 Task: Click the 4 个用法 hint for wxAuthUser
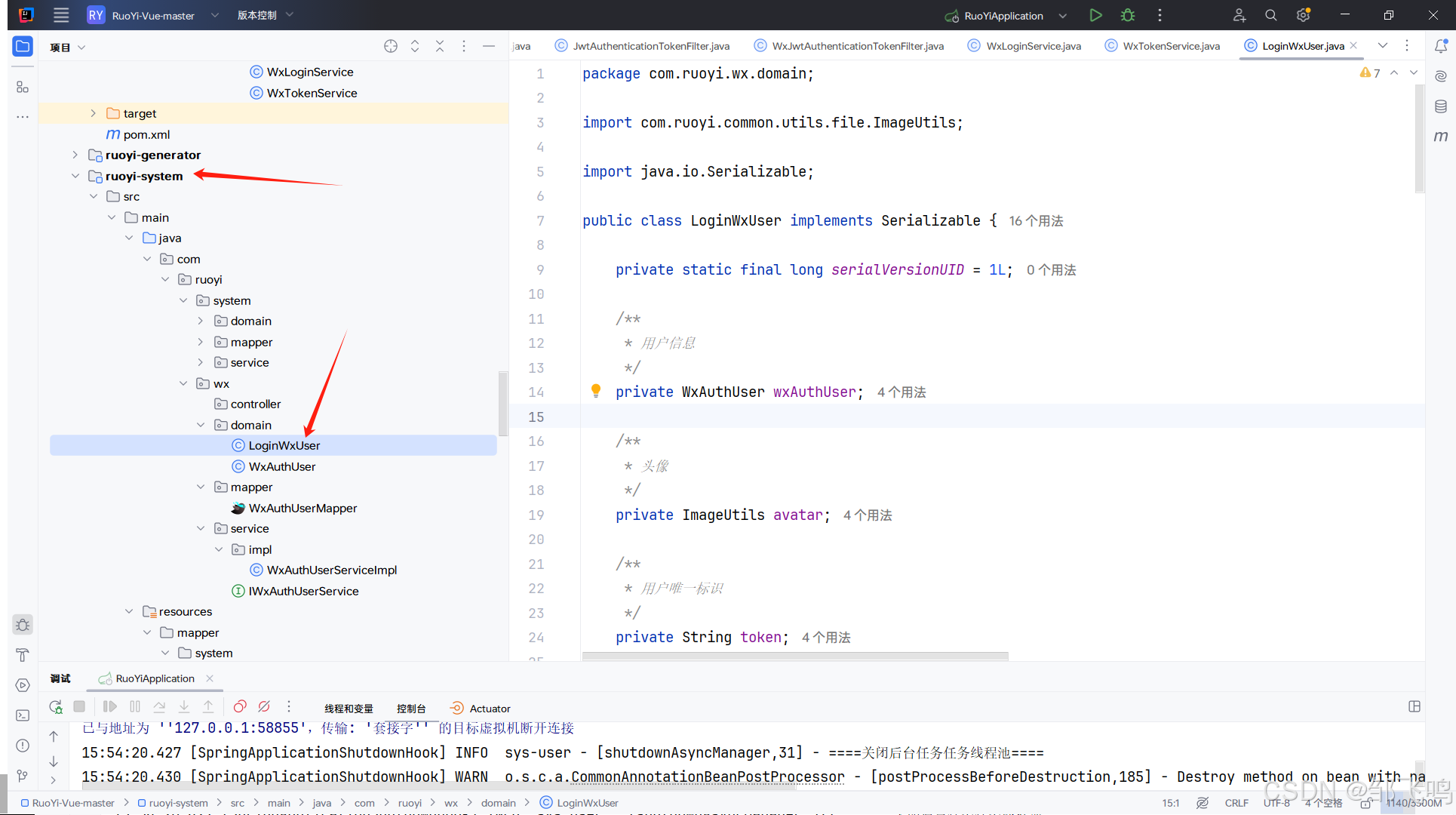point(902,392)
